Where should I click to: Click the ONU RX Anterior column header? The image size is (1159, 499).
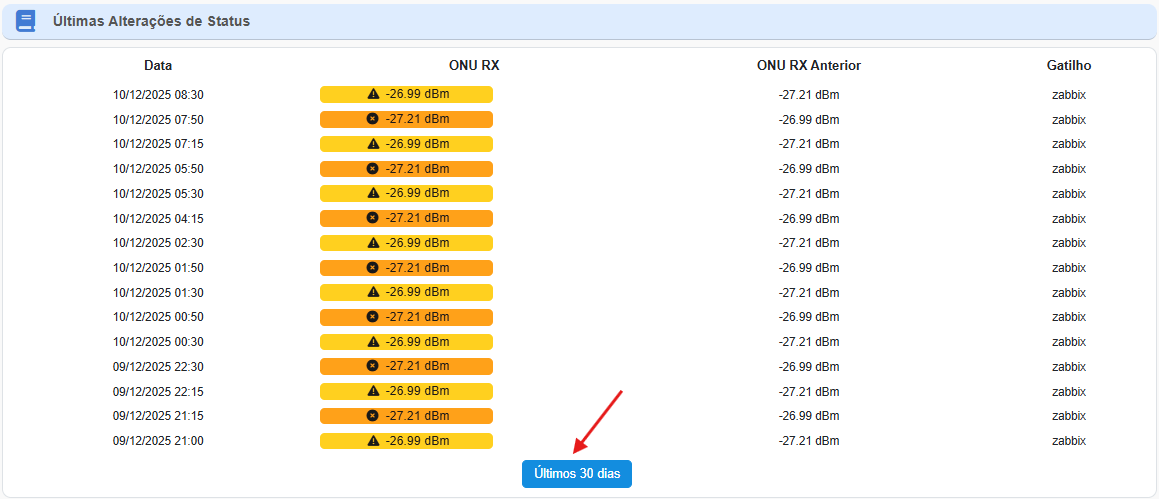(x=809, y=66)
